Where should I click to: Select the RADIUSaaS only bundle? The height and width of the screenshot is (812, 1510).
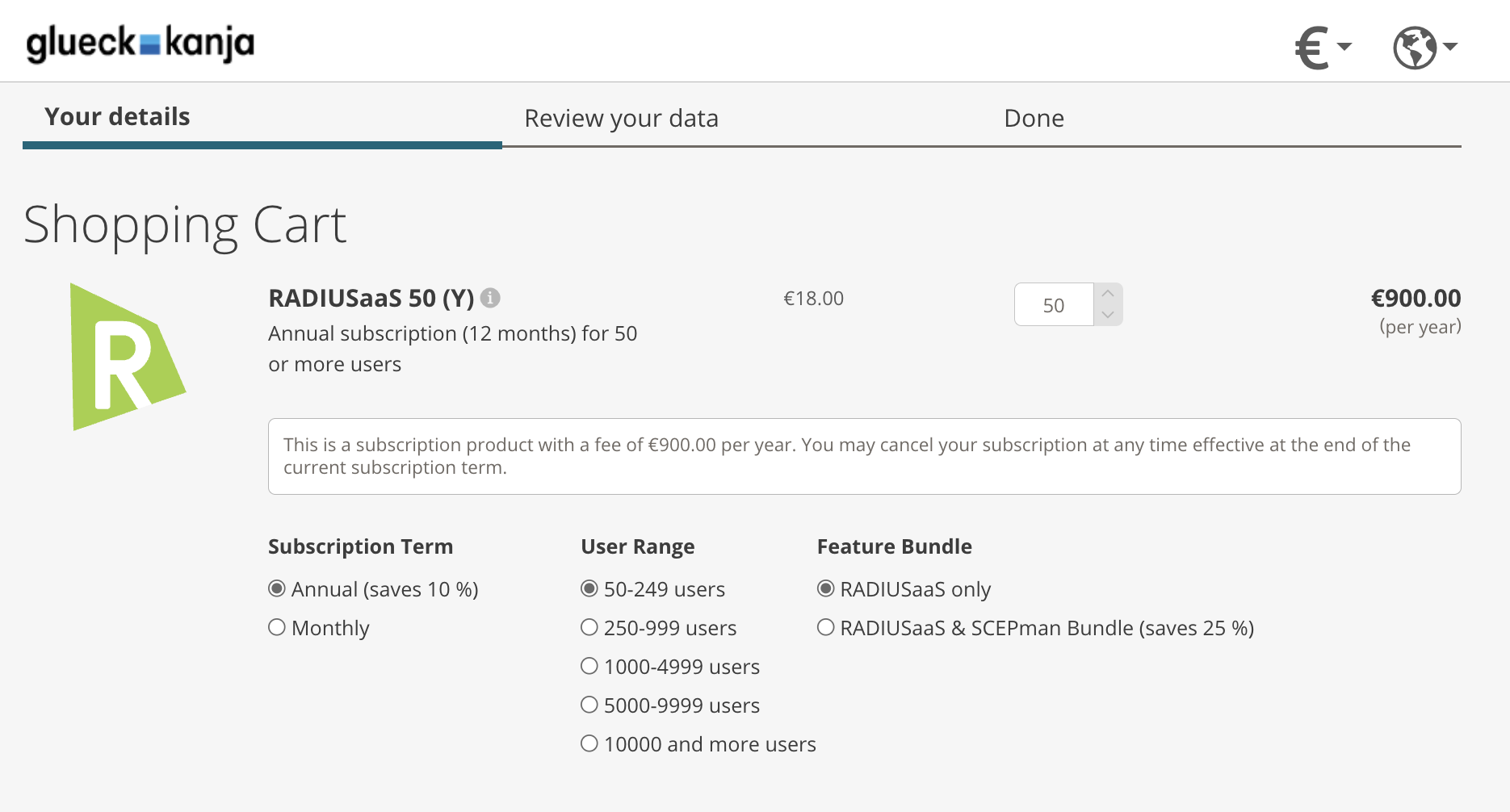[x=825, y=588]
